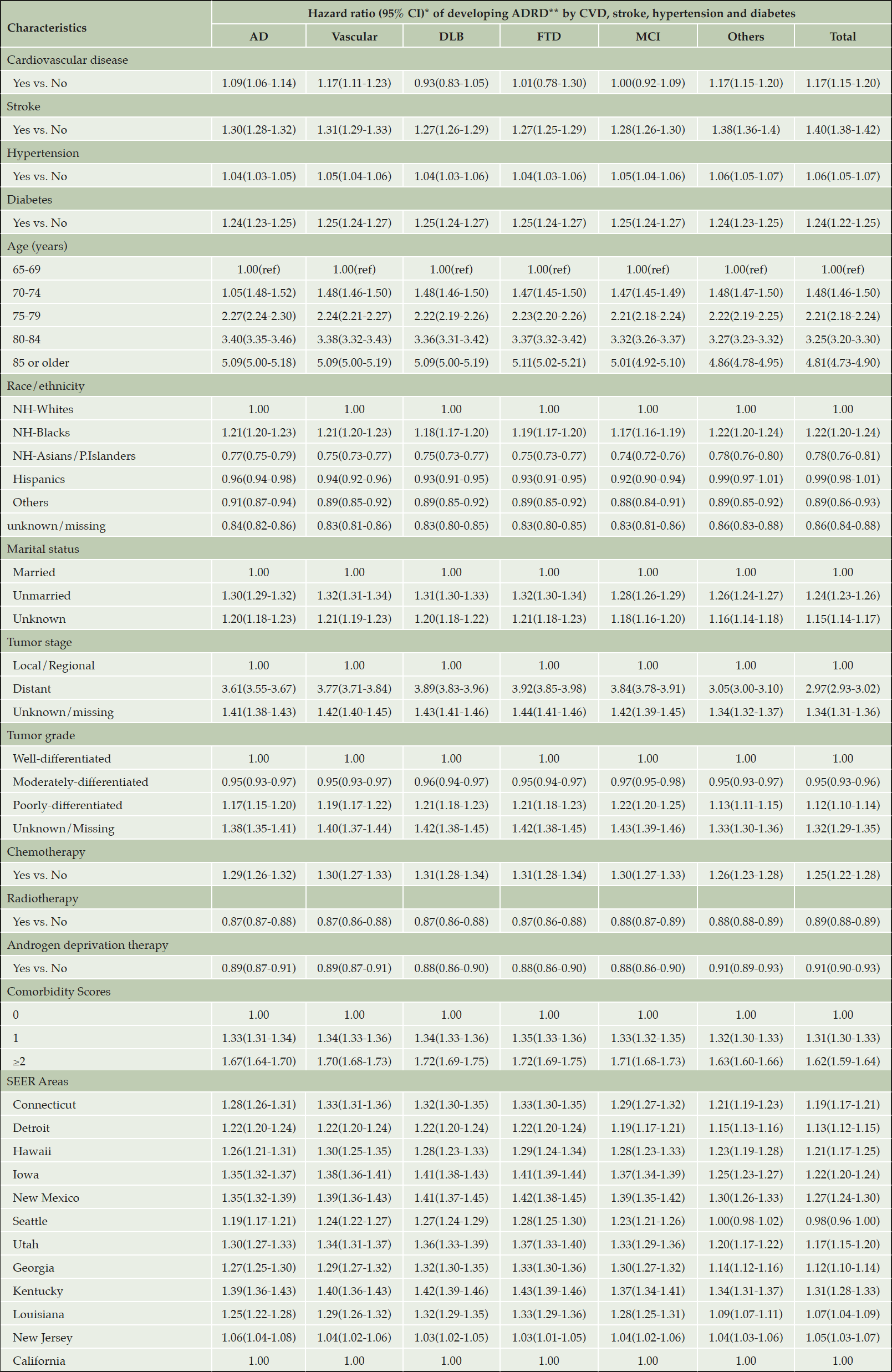Select the 'Local/Regional' row label
892x1372 pixels.
tap(54, 665)
